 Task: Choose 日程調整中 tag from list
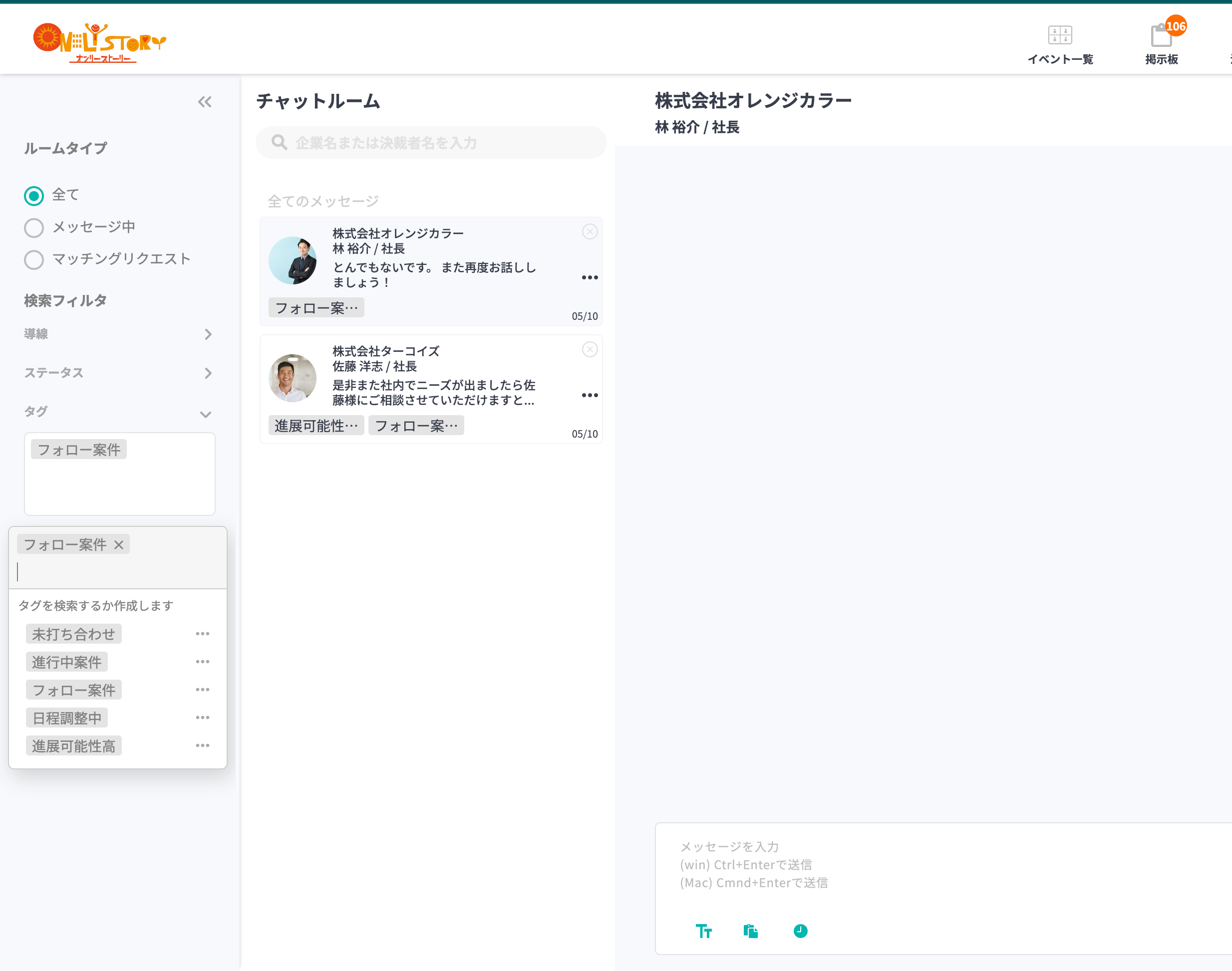(66, 718)
